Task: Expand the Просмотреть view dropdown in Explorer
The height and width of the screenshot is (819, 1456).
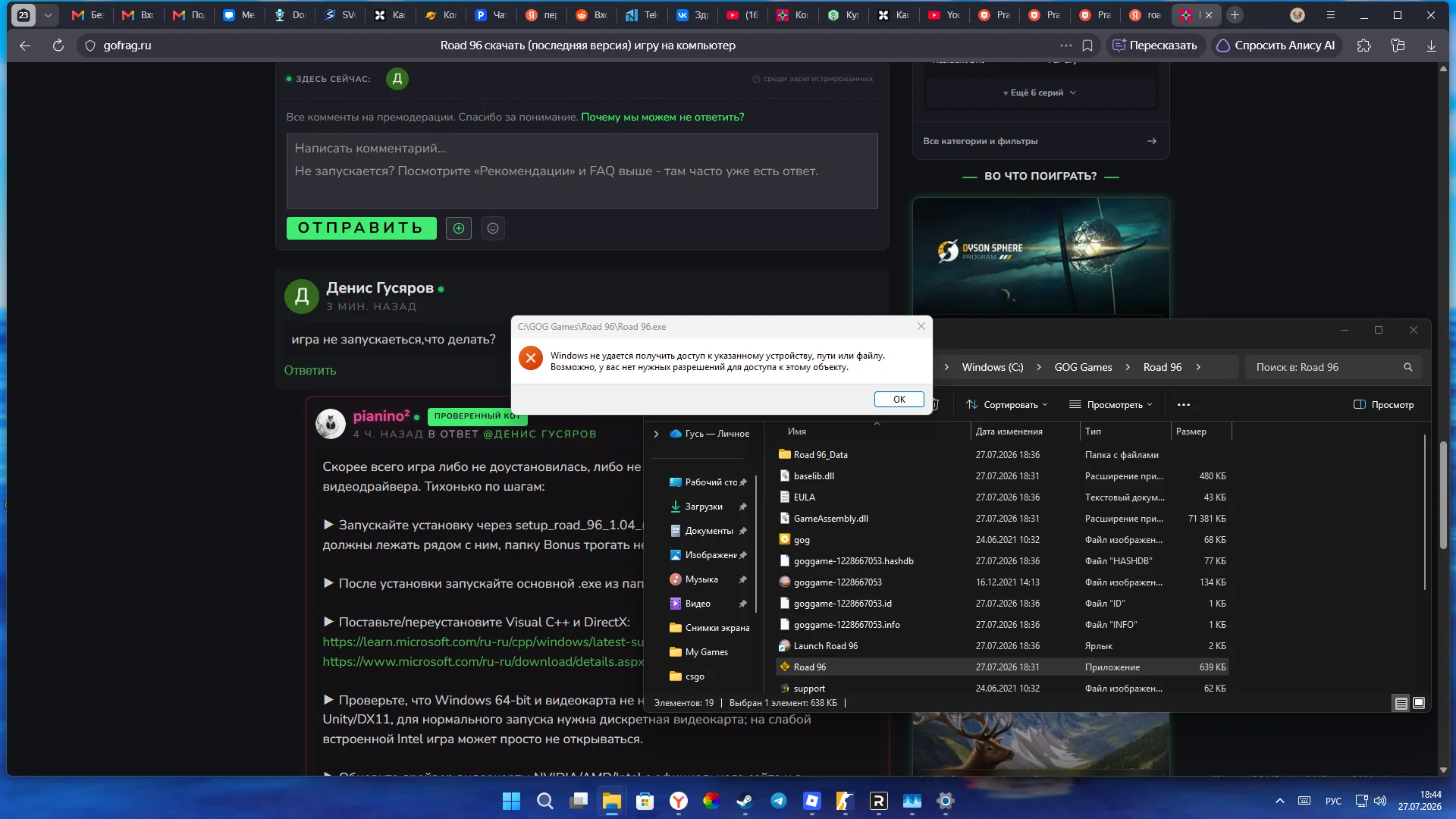Action: (1110, 405)
